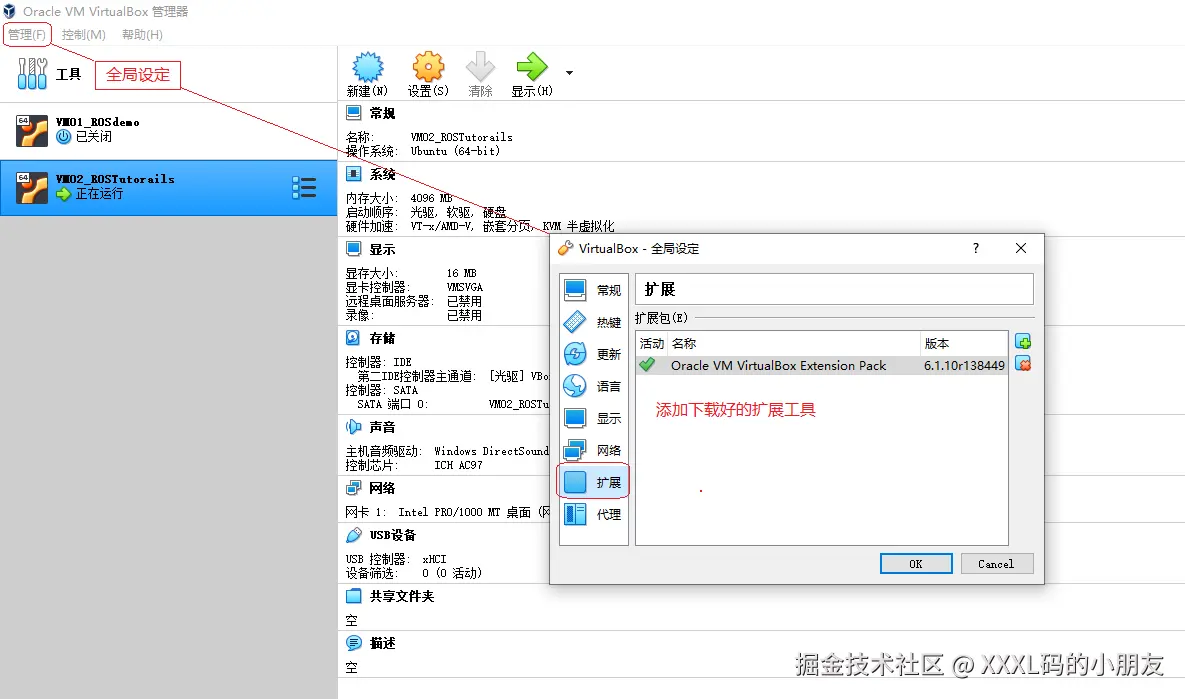Screen dimensions: 1185x699
Task: Select 热键 in the global settings sidebar
Action: 594,322
